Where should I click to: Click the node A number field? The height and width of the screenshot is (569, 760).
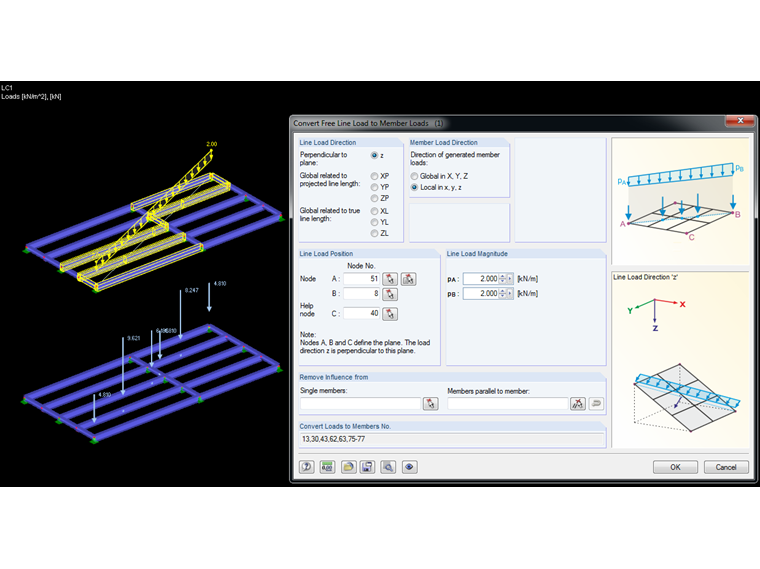pyautogui.click(x=362, y=279)
